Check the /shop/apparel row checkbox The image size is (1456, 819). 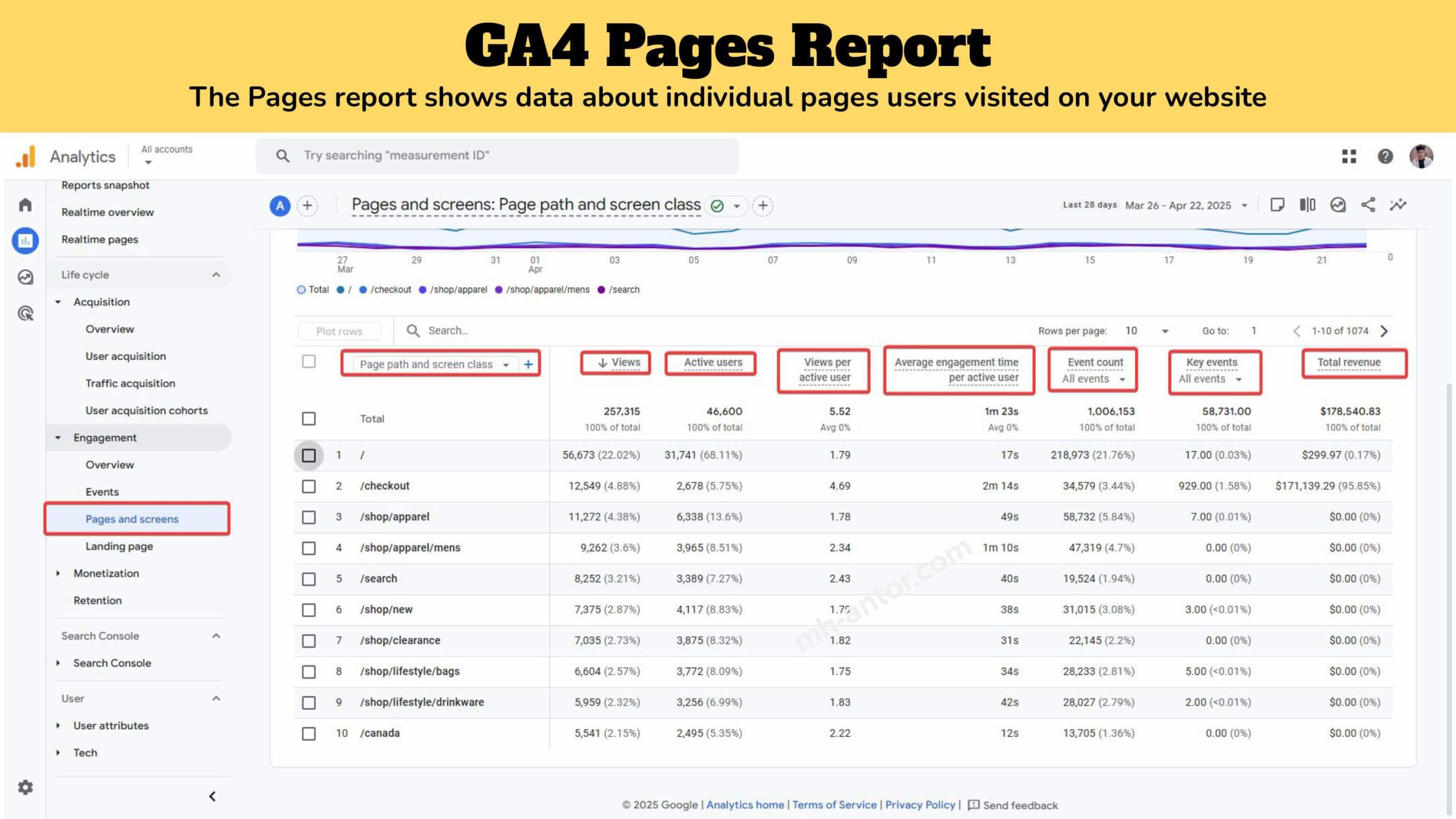point(309,517)
